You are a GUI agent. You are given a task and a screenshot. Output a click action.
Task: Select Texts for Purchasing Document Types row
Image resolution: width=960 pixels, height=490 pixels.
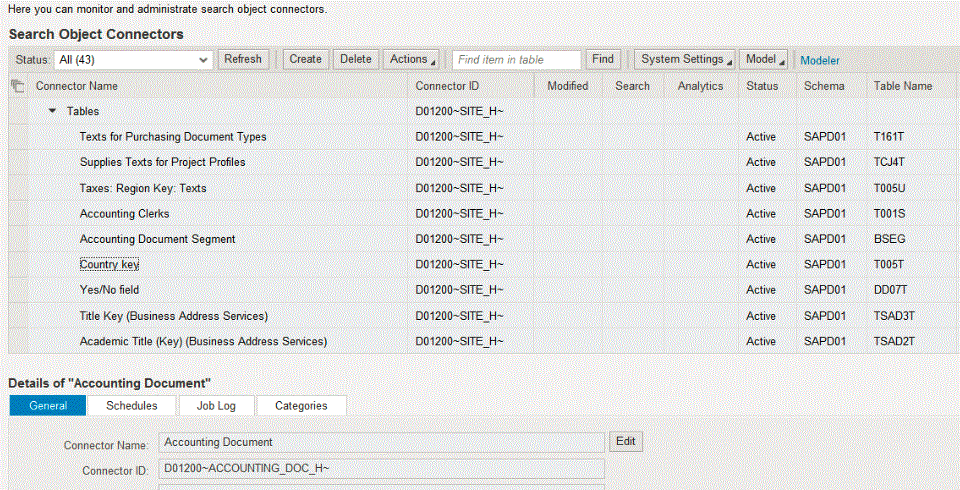484,137
